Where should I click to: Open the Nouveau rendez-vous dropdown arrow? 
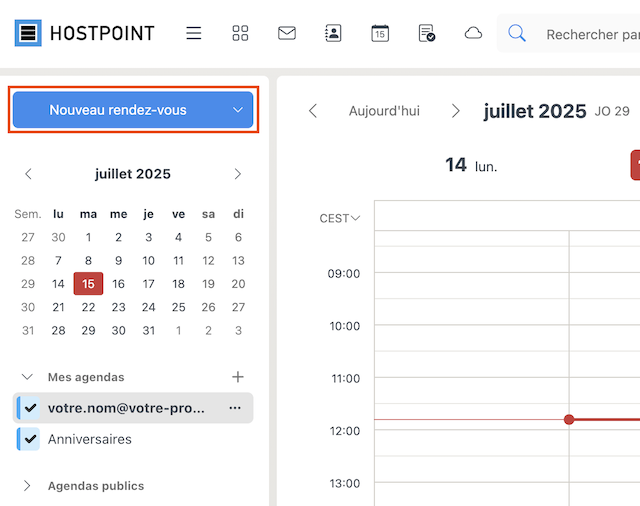[x=238, y=110]
